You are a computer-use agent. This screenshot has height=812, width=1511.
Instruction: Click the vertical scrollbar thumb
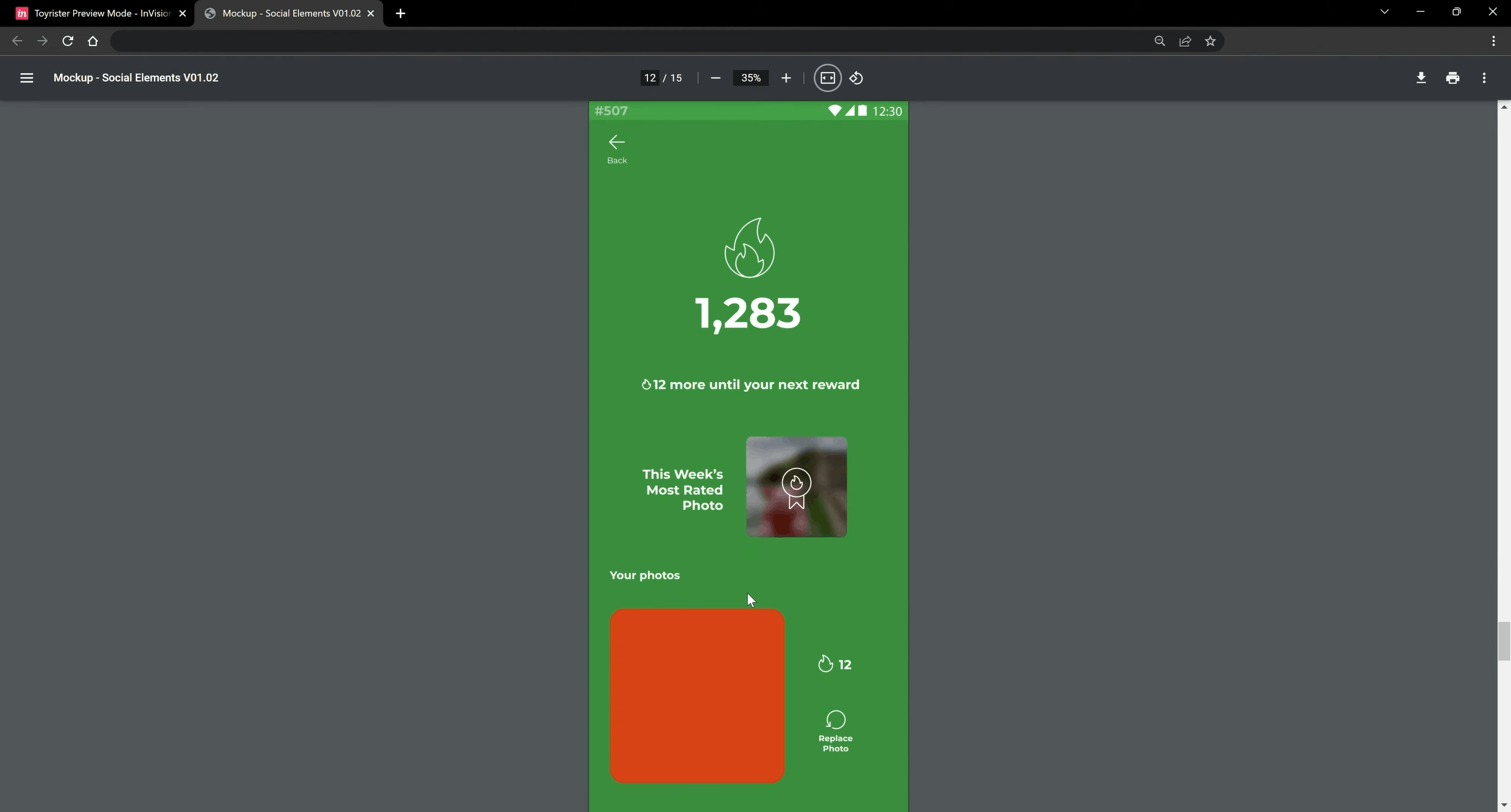coord(1504,641)
